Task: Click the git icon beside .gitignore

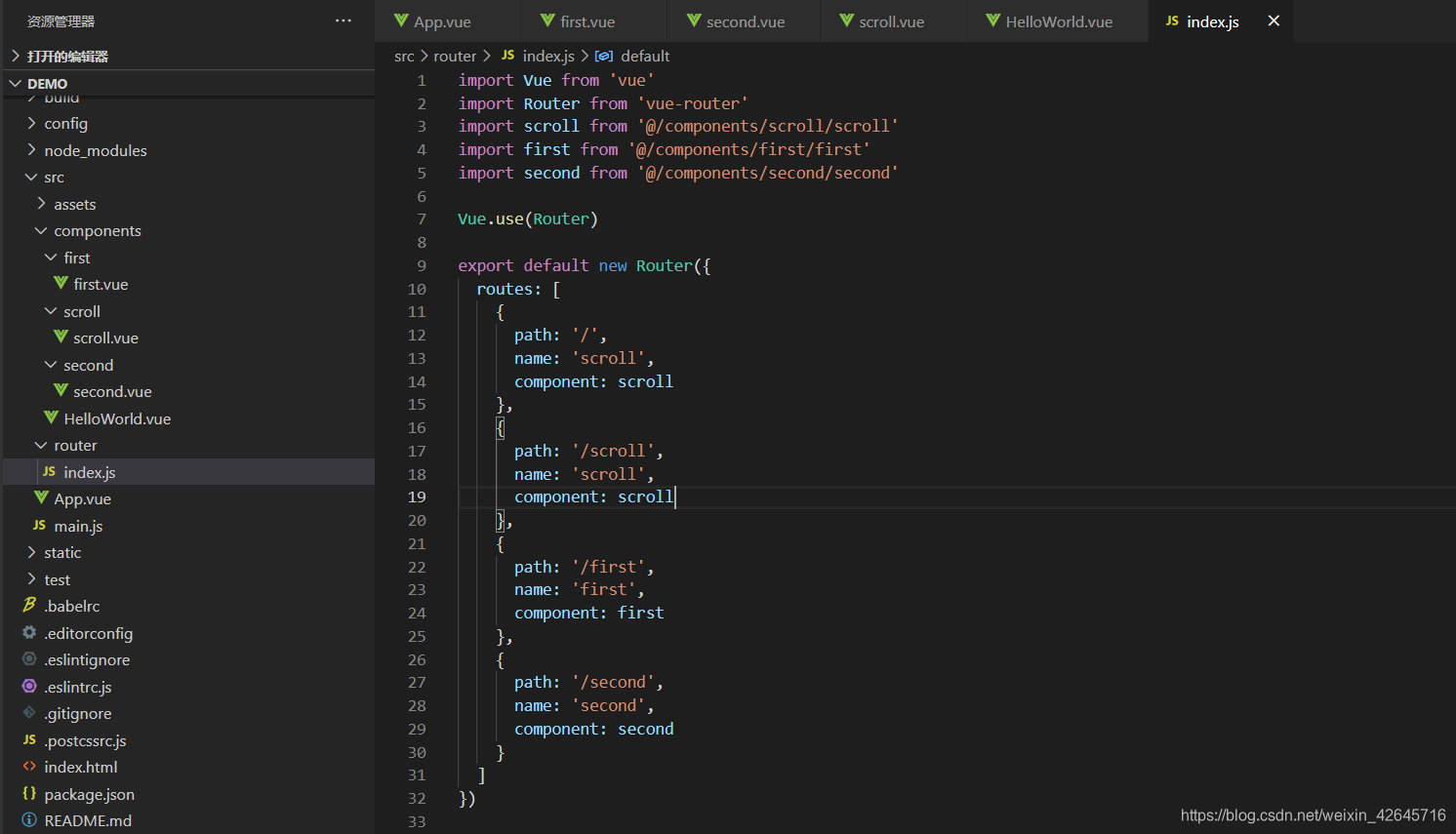Action: tap(29, 713)
